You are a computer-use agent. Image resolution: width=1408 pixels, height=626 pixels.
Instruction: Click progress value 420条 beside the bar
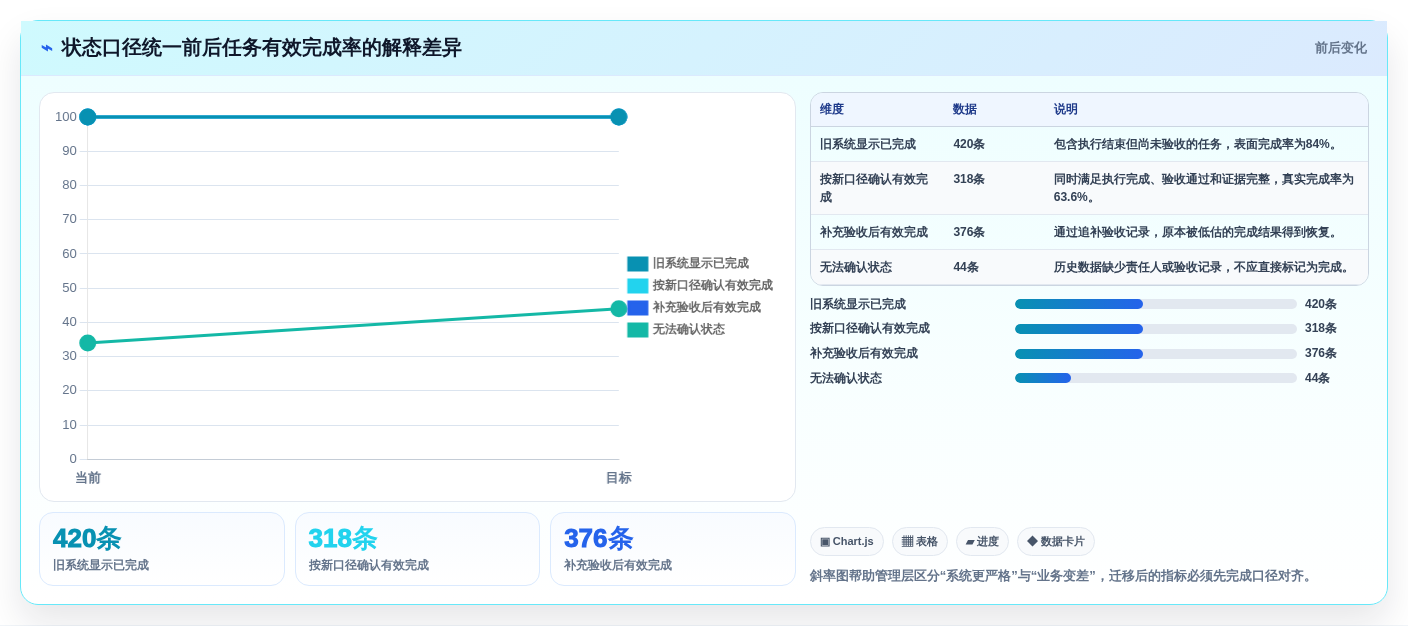pyautogui.click(x=1321, y=304)
